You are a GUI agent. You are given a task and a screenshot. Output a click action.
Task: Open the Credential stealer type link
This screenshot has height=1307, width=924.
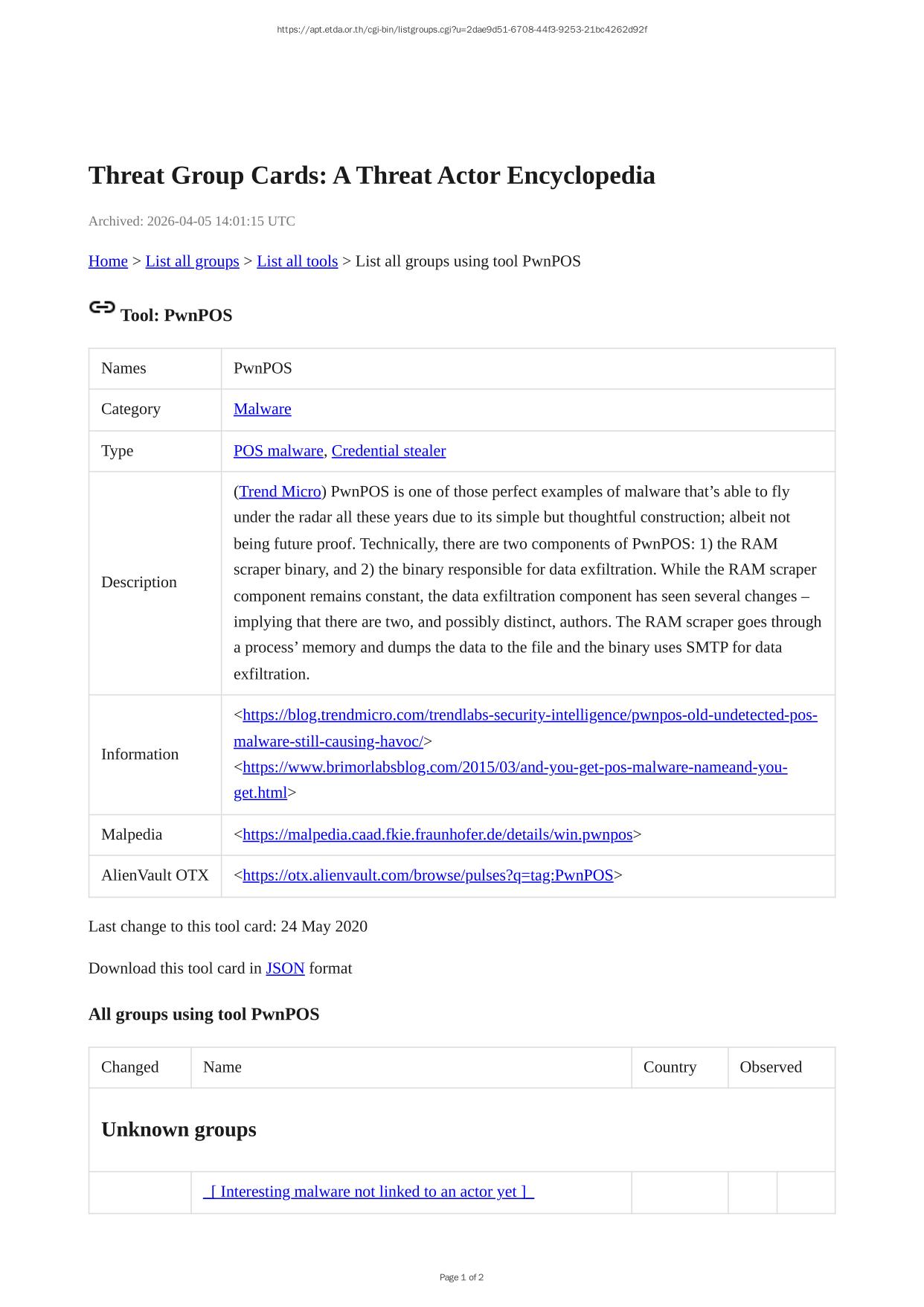(x=388, y=451)
